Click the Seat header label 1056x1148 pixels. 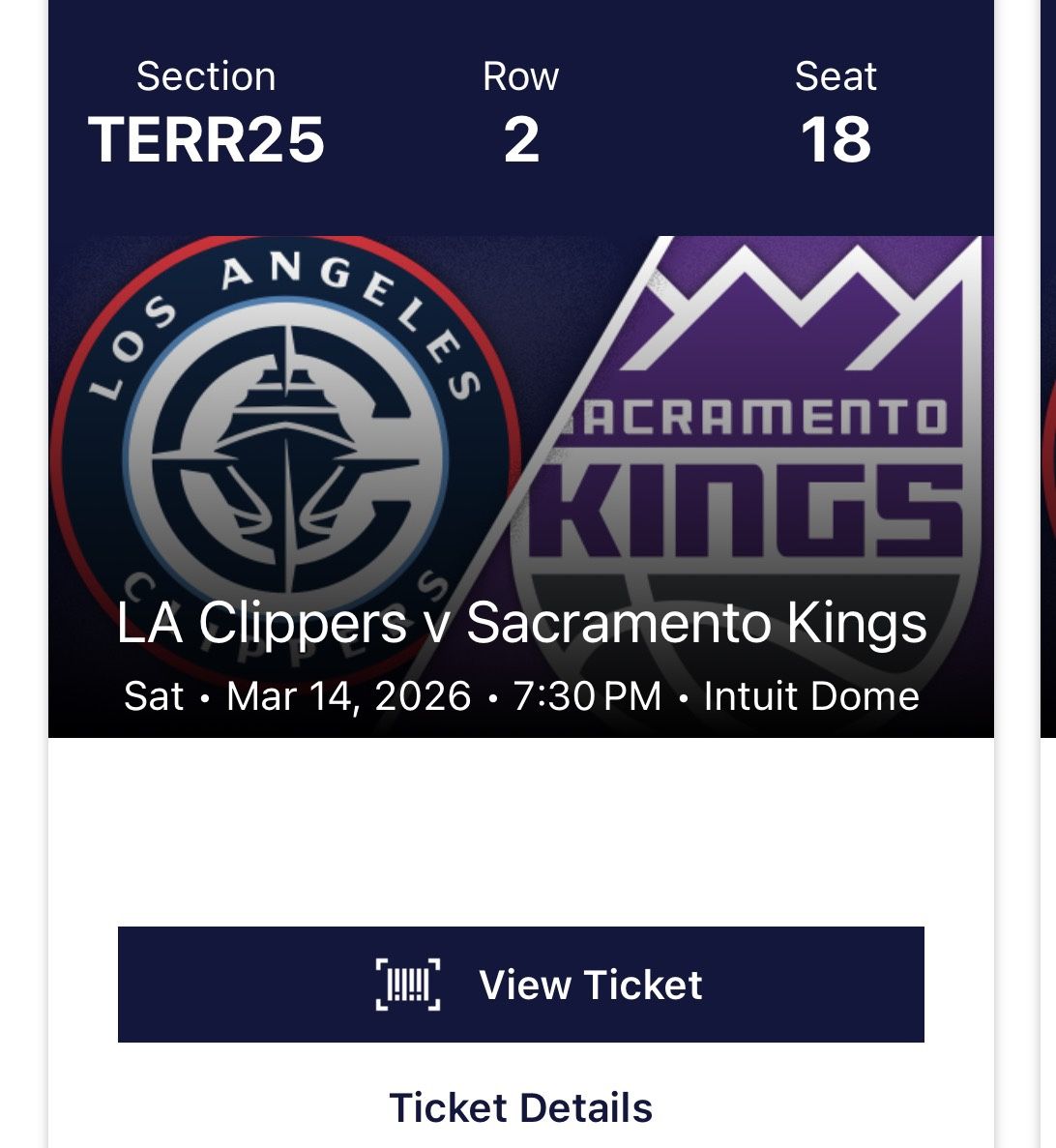coord(836,76)
